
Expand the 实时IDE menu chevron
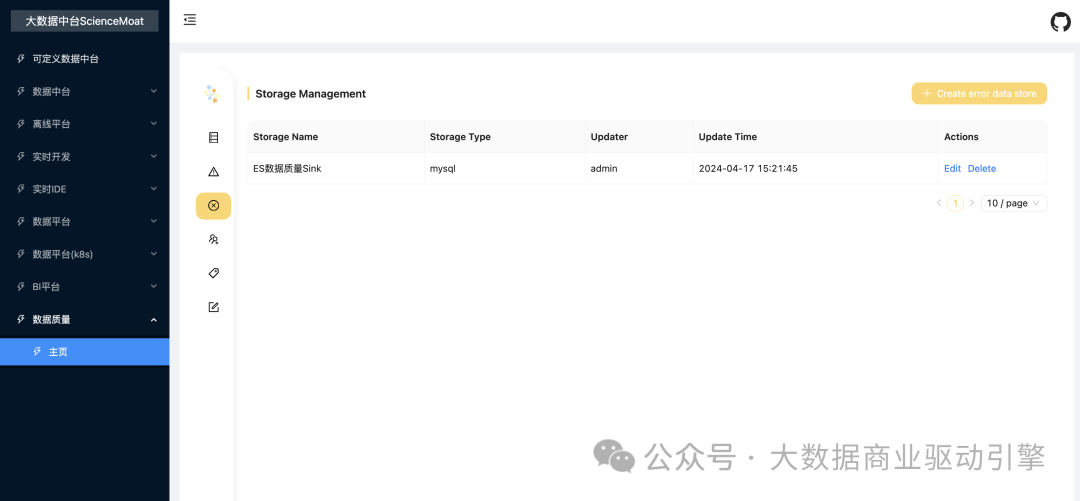tap(154, 188)
